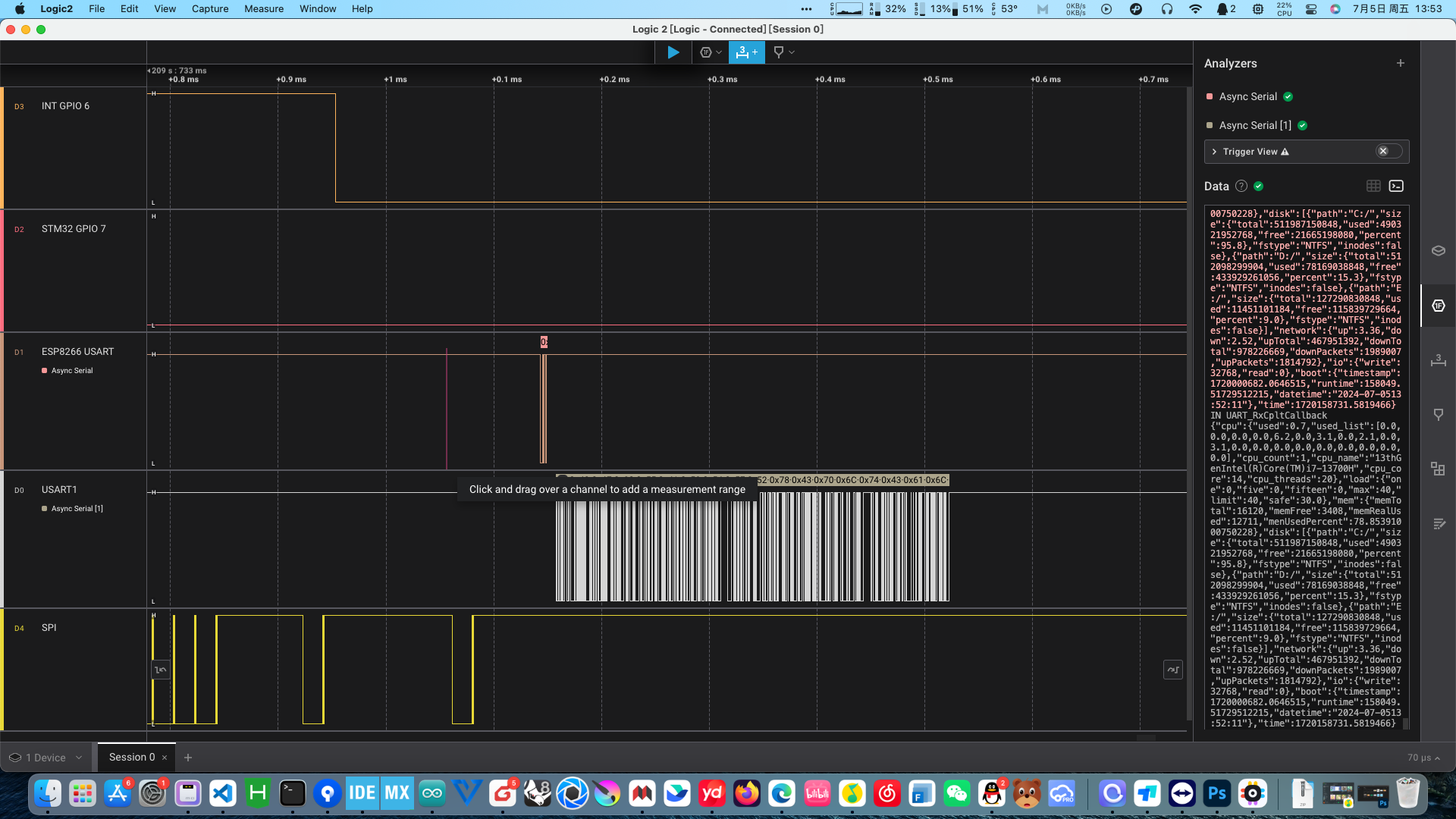Image resolution: width=1456 pixels, height=819 pixels.
Task: Open the Notes sidebar panel
Action: [x=1438, y=524]
